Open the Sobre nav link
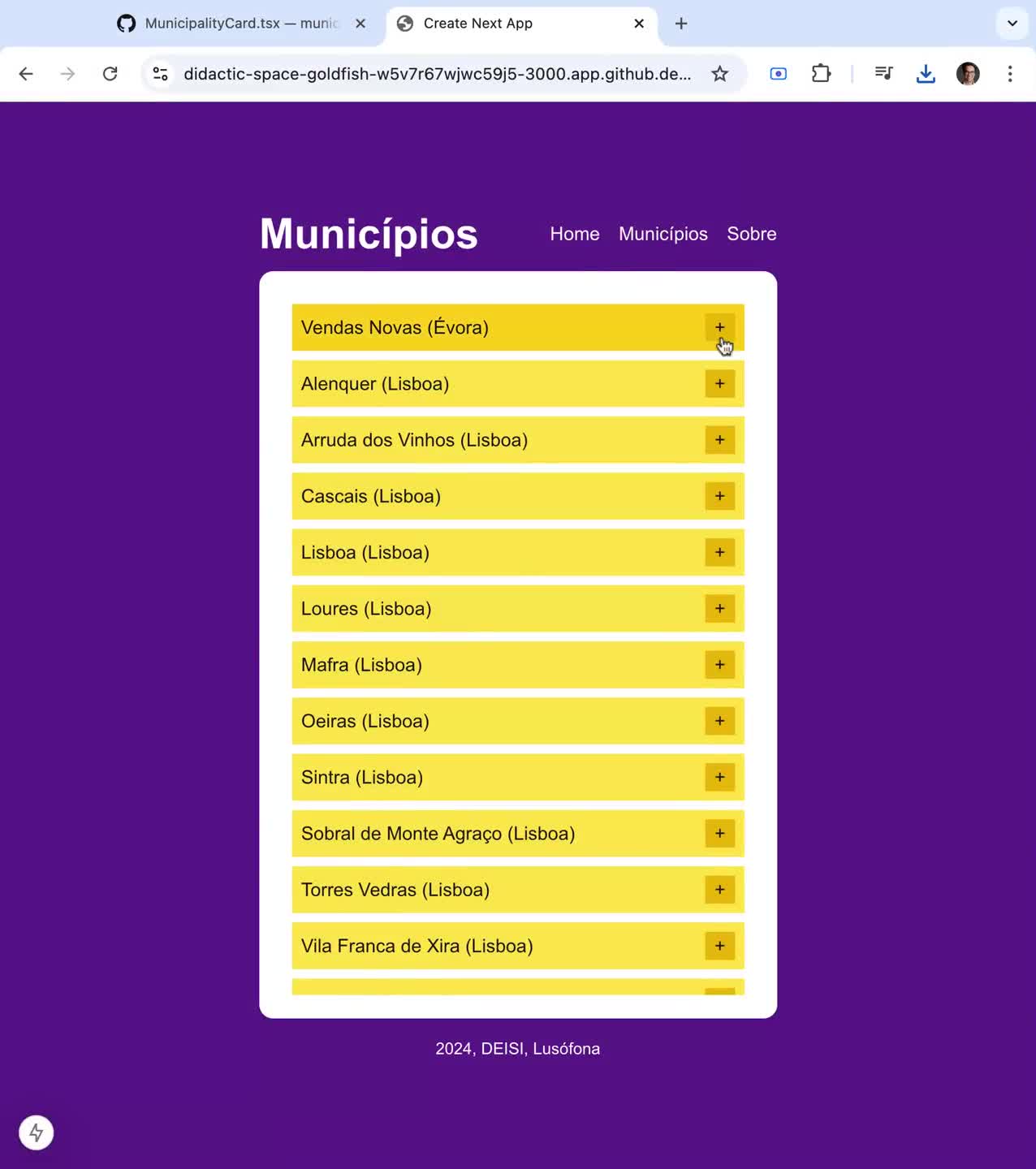This screenshot has width=1036, height=1169. point(752,234)
